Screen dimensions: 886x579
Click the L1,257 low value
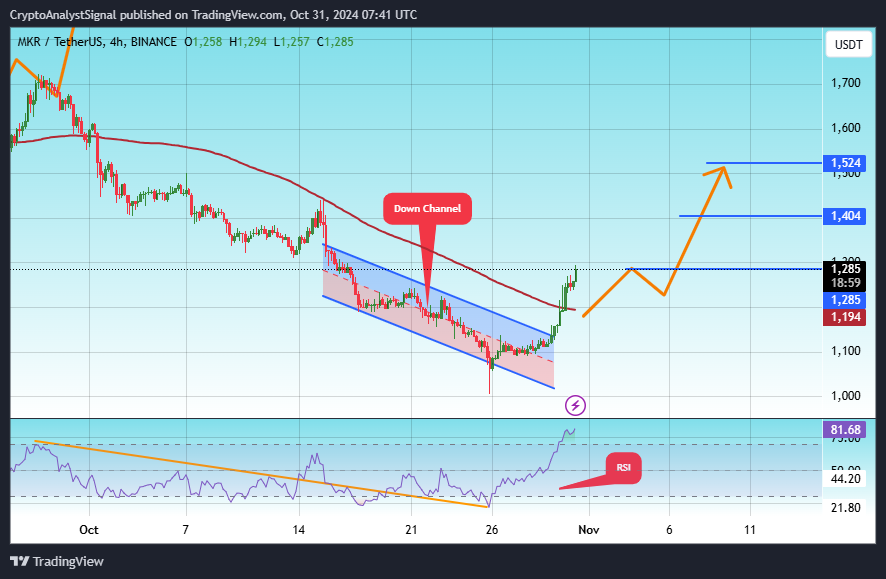pyautogui.click(x=292, y=42)
